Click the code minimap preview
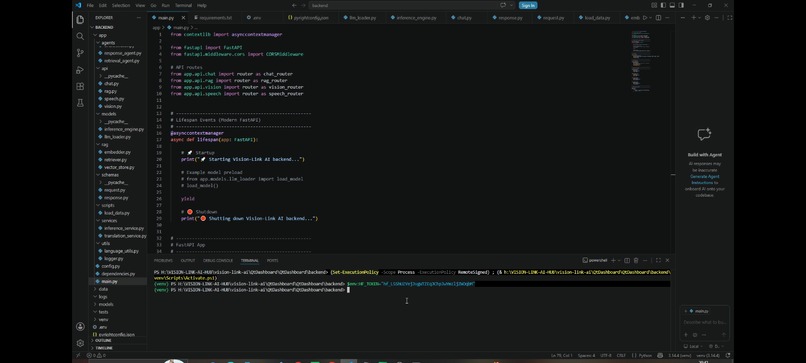Screen dimensions: 806x363 tap(645, 62)
